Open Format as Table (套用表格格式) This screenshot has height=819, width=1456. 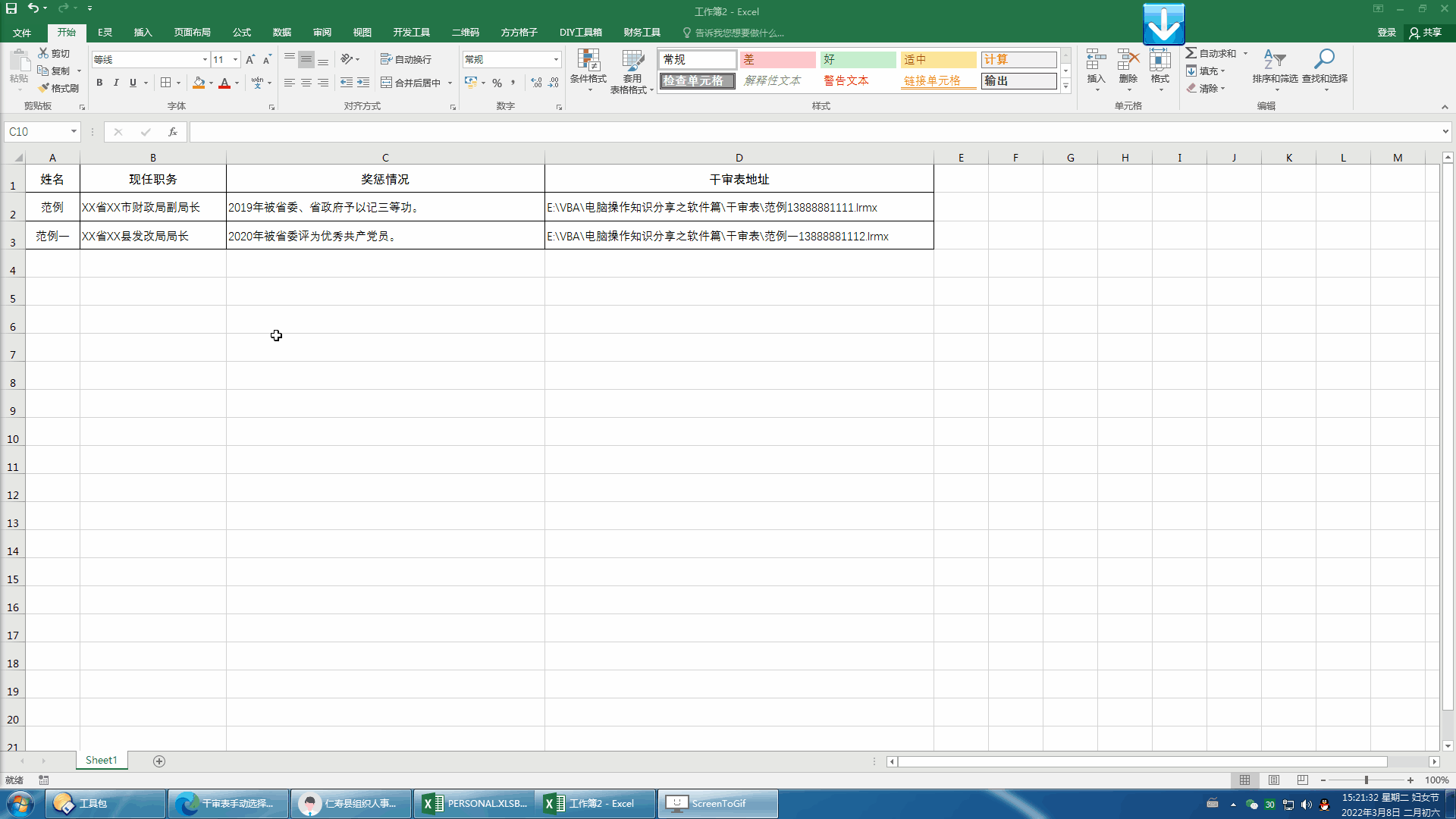click(x=632, y=71)
